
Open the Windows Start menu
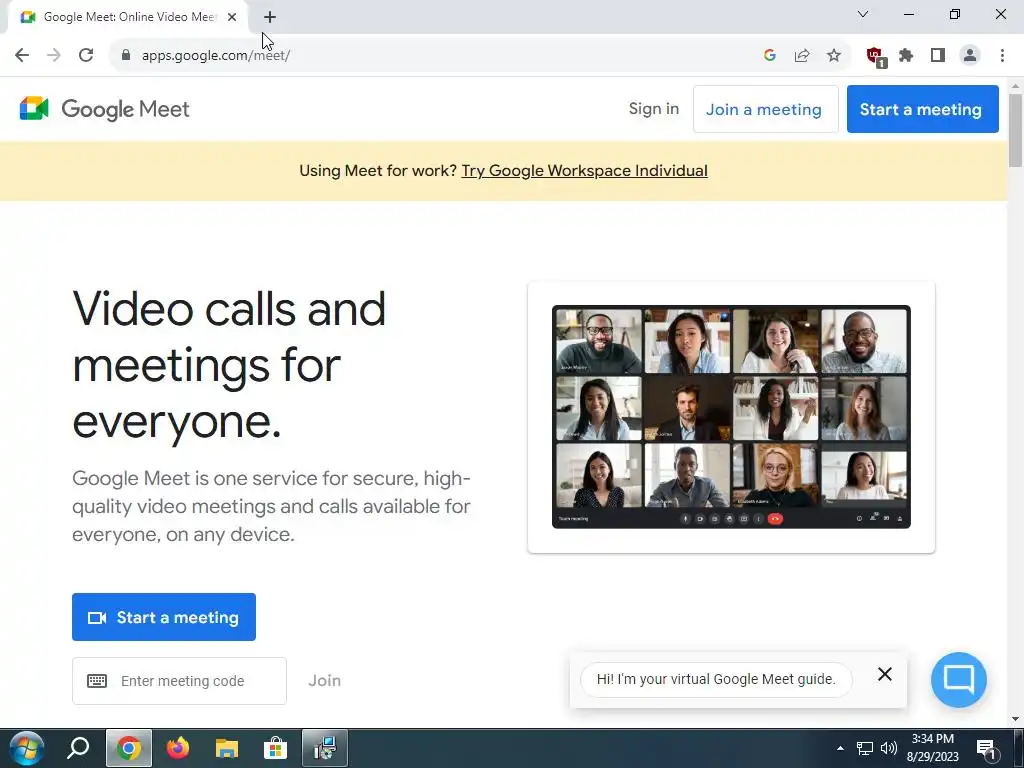click(26, 748)
